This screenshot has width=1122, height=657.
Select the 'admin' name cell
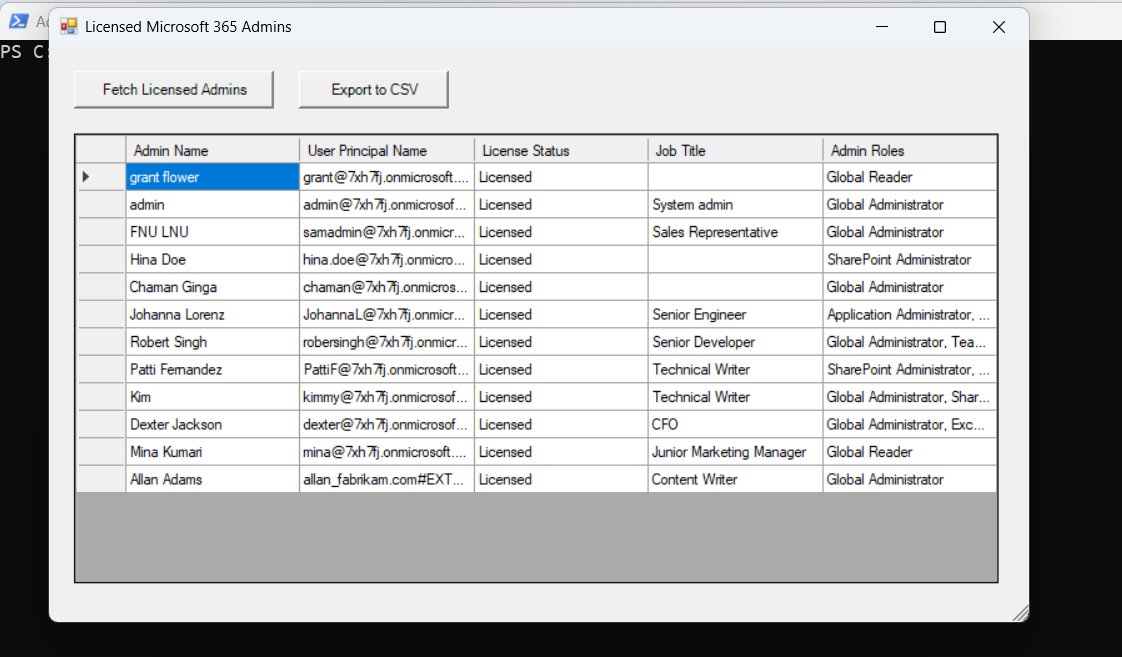[x=213, y=205]
